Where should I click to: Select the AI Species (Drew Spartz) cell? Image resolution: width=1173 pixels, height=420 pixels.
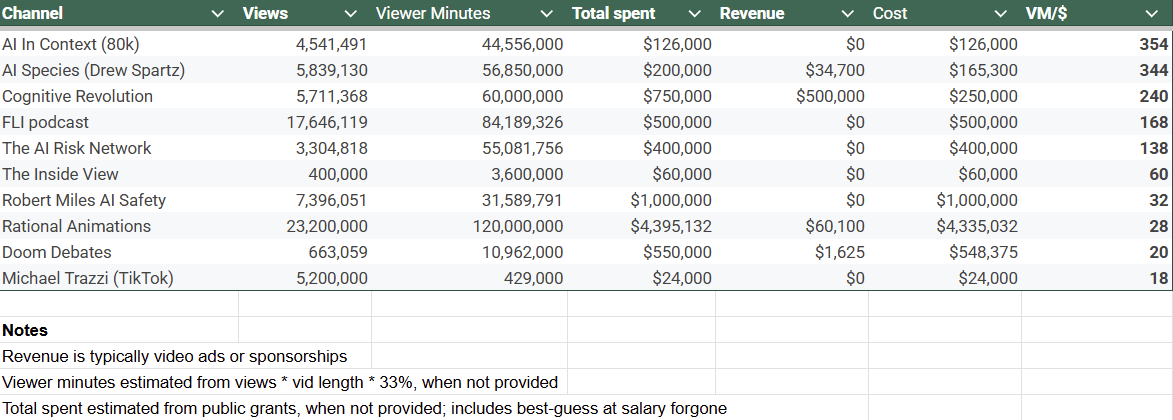coord(93,70)
